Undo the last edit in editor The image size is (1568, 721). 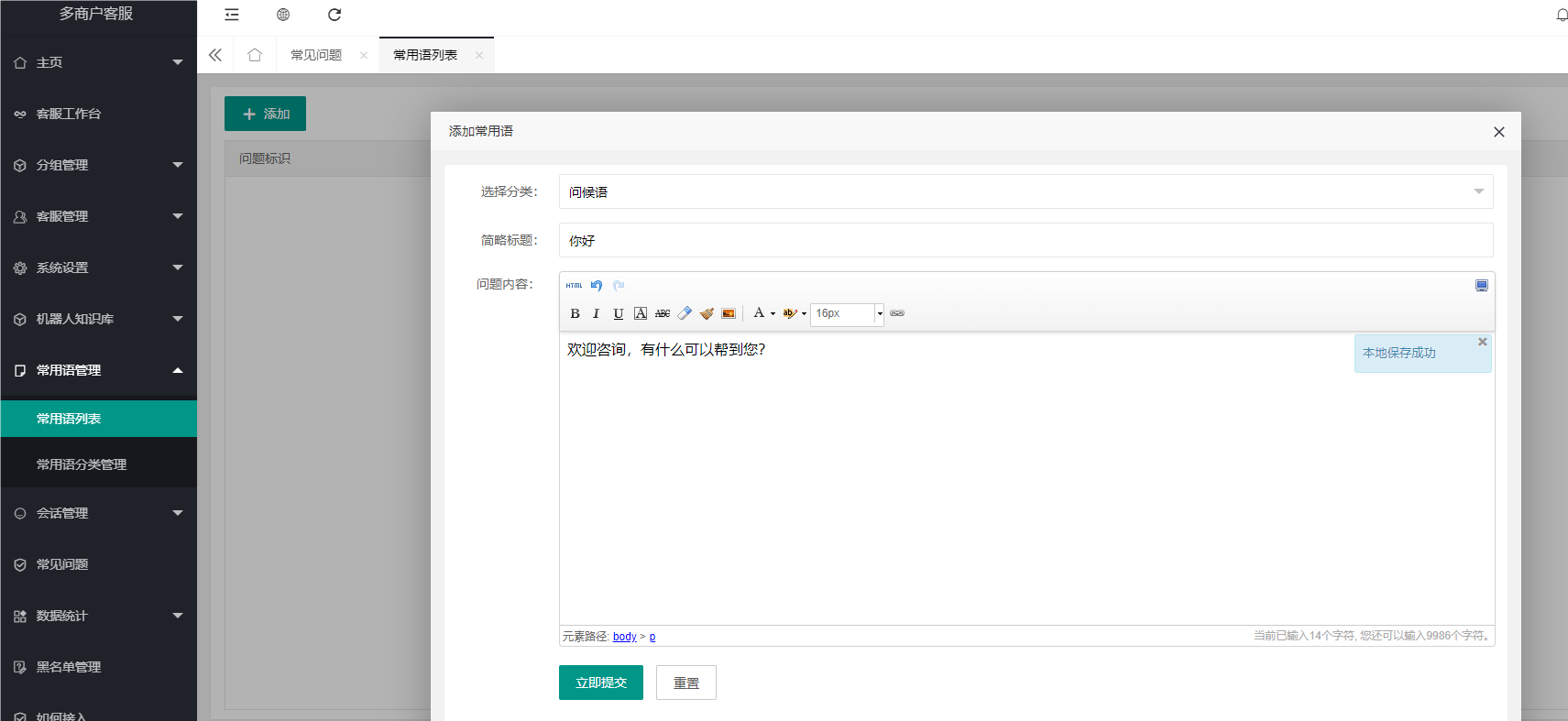coord(597,286)
